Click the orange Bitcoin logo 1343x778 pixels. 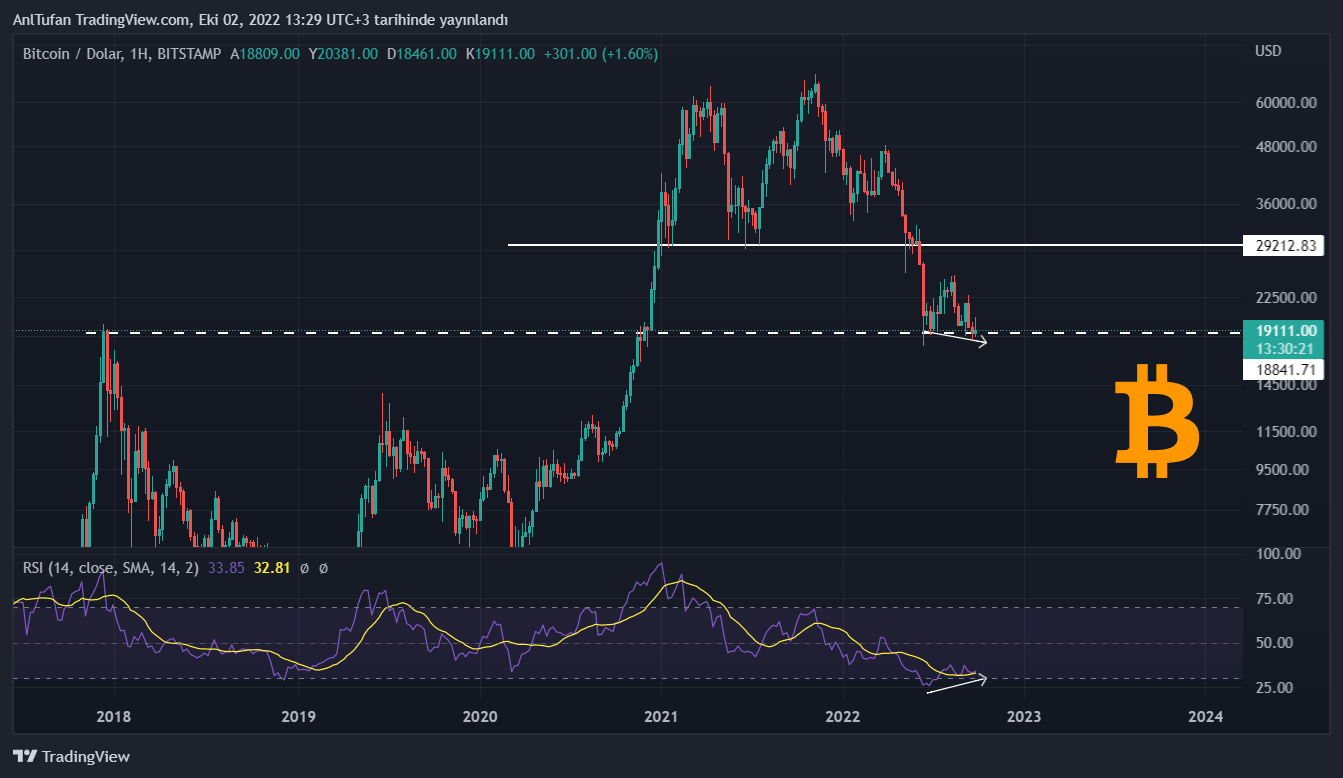pos(1157,421)
